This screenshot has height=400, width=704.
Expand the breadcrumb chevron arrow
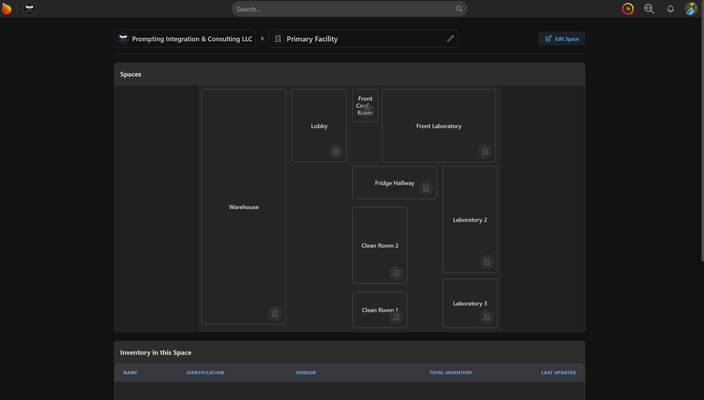(262, 39)
